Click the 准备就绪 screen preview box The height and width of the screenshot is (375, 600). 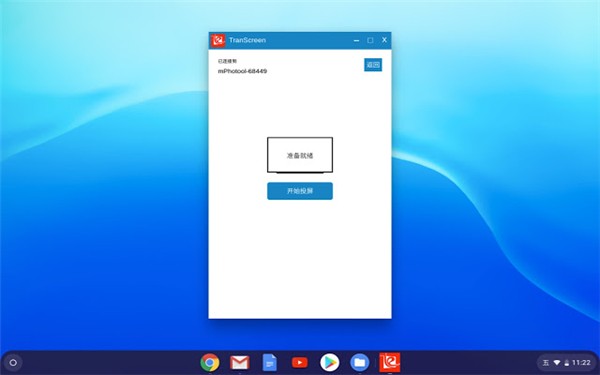pyautogui.click(x=300, y=155)
